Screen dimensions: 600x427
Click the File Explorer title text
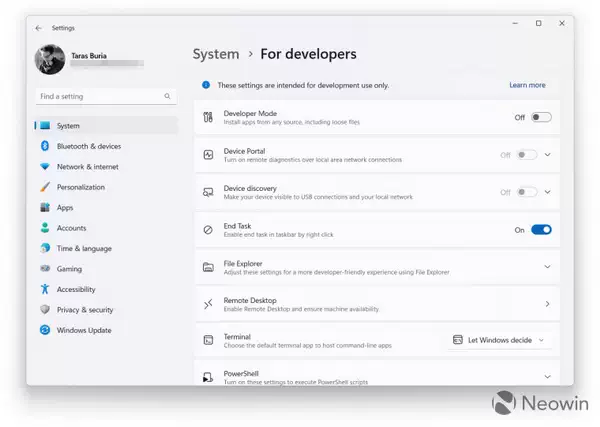pyautogui.click(x=243, y=264)
